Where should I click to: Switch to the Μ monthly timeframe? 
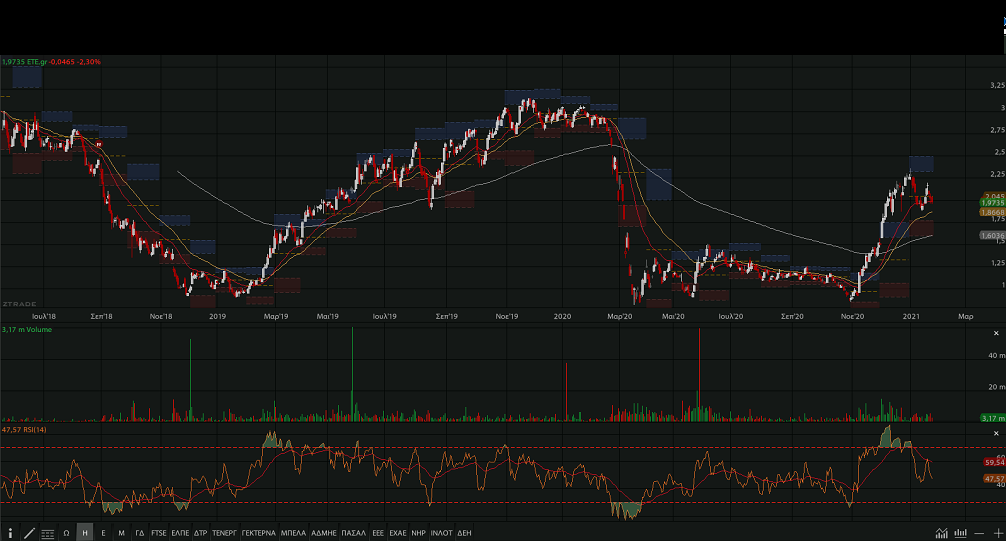point(121,533)
